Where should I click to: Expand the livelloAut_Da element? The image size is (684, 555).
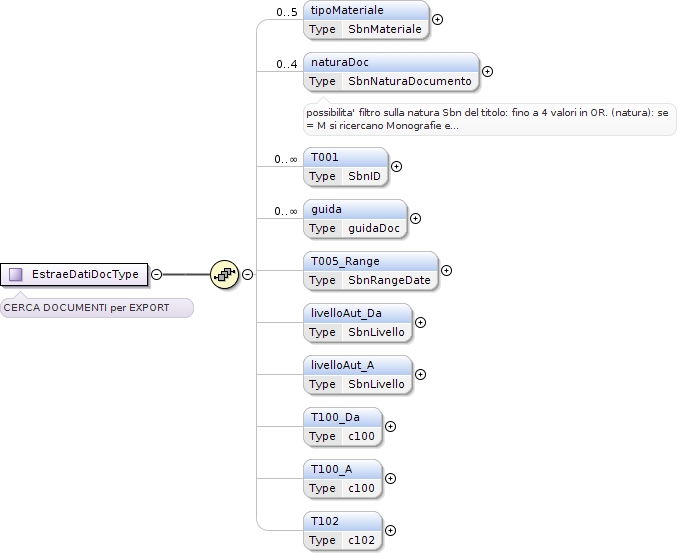pos(420,322)
